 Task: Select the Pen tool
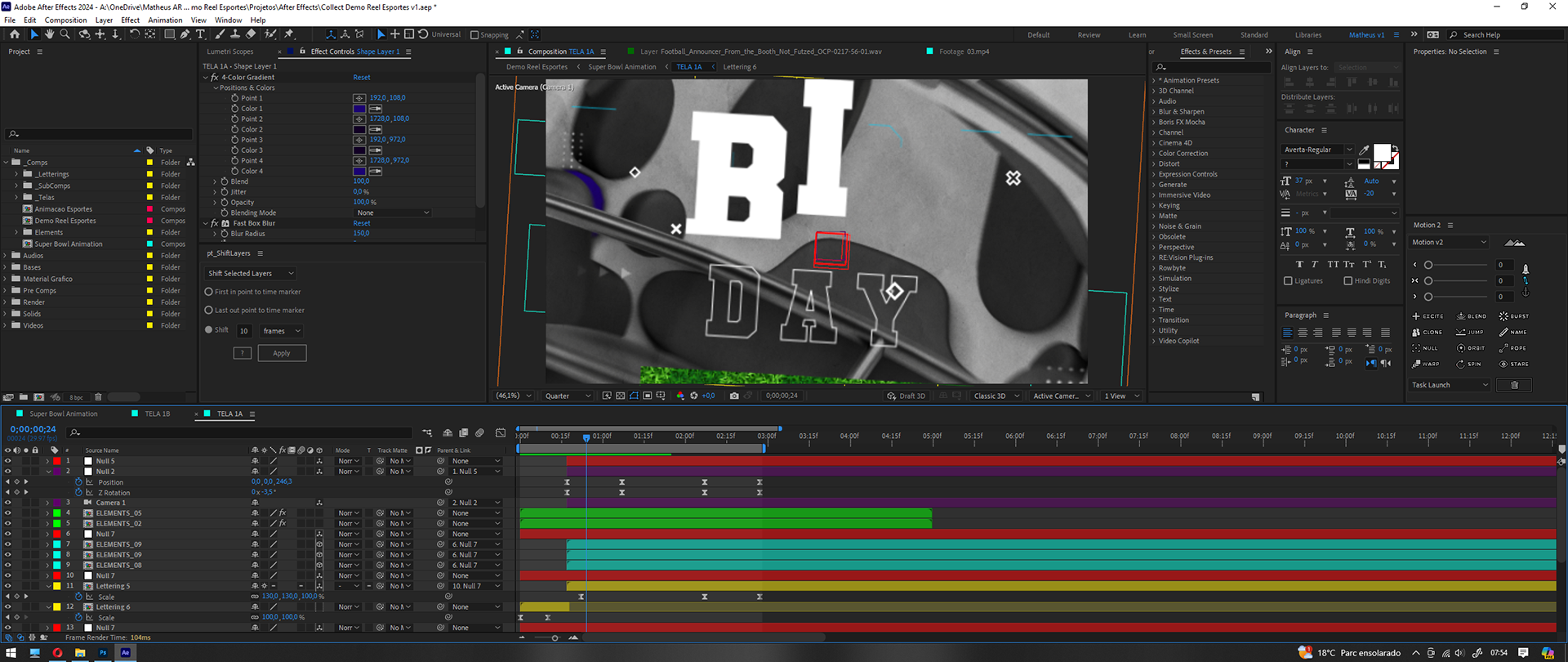(185, 34)
